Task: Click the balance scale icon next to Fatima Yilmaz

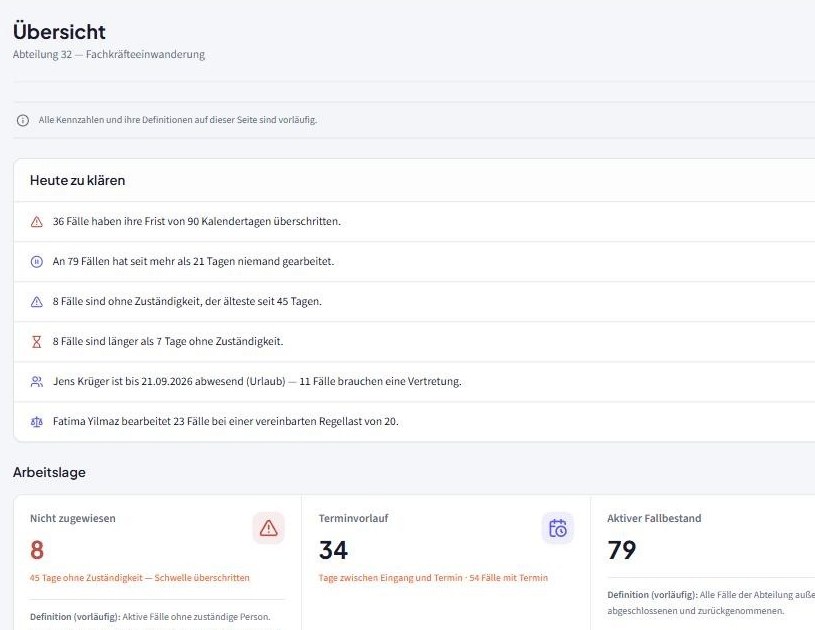Action: point(36,422)
